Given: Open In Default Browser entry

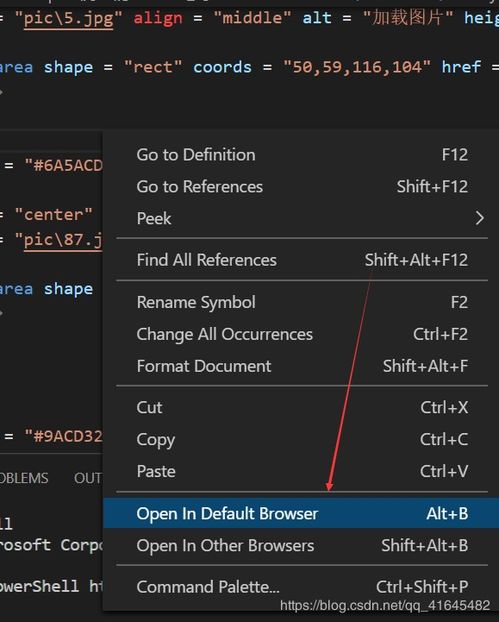Looking at the screenshot, I should 301,513.
